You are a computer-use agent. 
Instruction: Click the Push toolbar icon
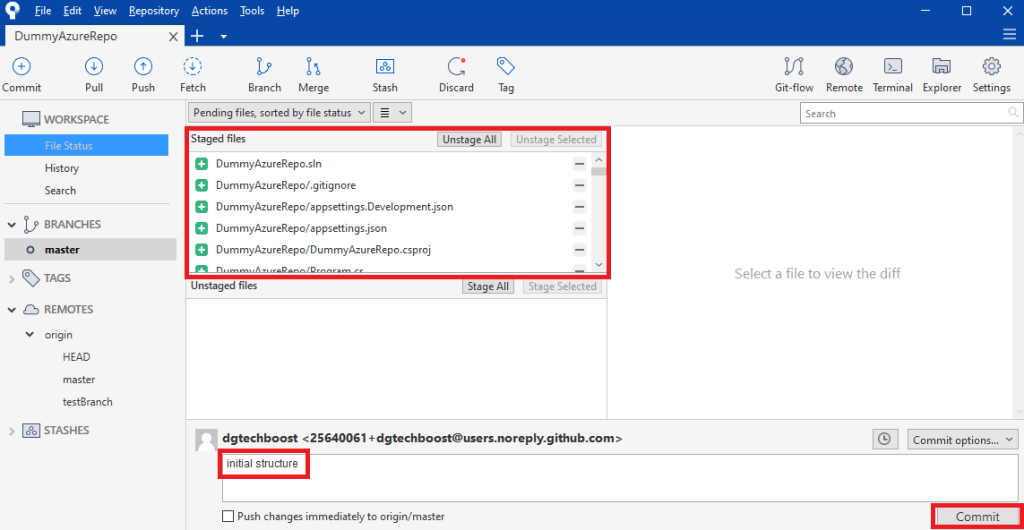pyautogui.click(x=143, y=67)
